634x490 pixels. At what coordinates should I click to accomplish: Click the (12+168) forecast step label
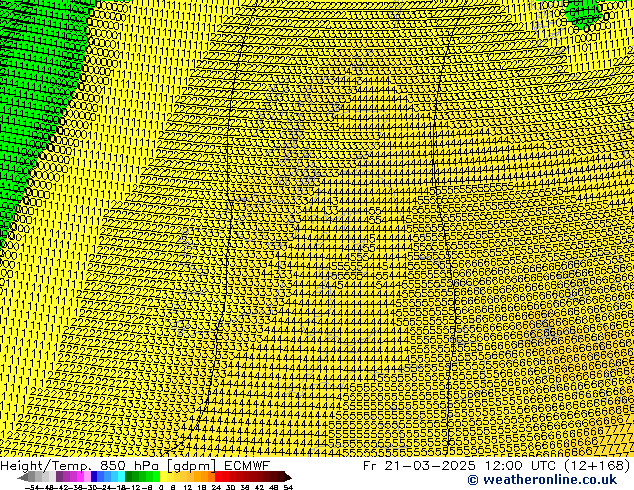(x=597, y=466)
